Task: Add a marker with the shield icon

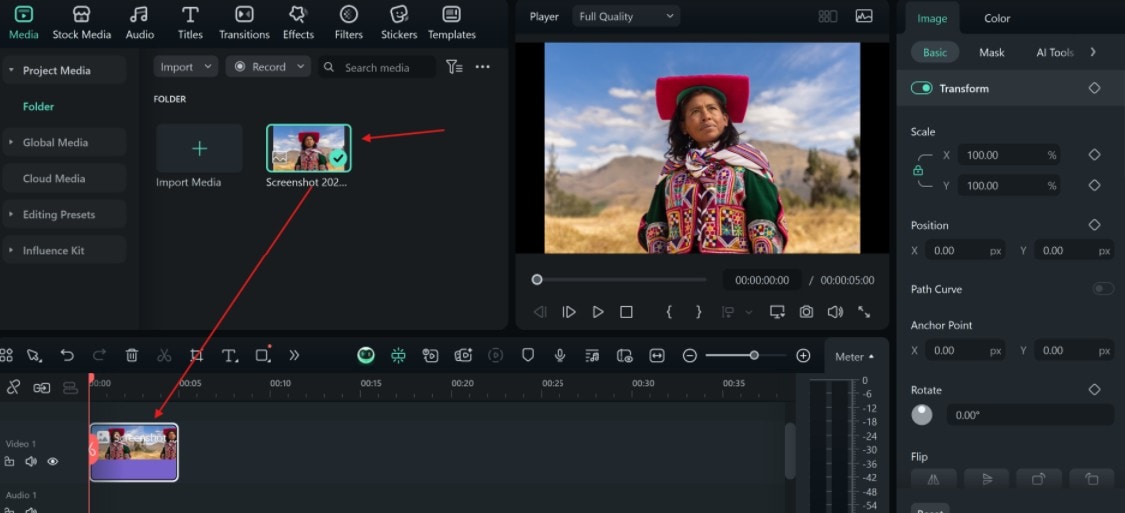Action: [528, 355]
